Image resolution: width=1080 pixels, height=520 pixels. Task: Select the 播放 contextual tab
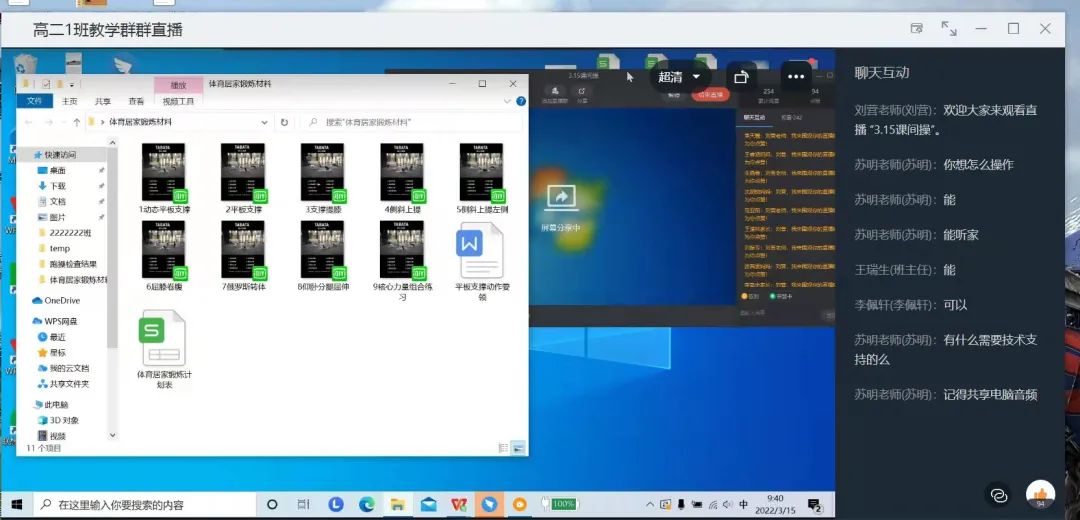pyautogui.click(x=178, y=85)
